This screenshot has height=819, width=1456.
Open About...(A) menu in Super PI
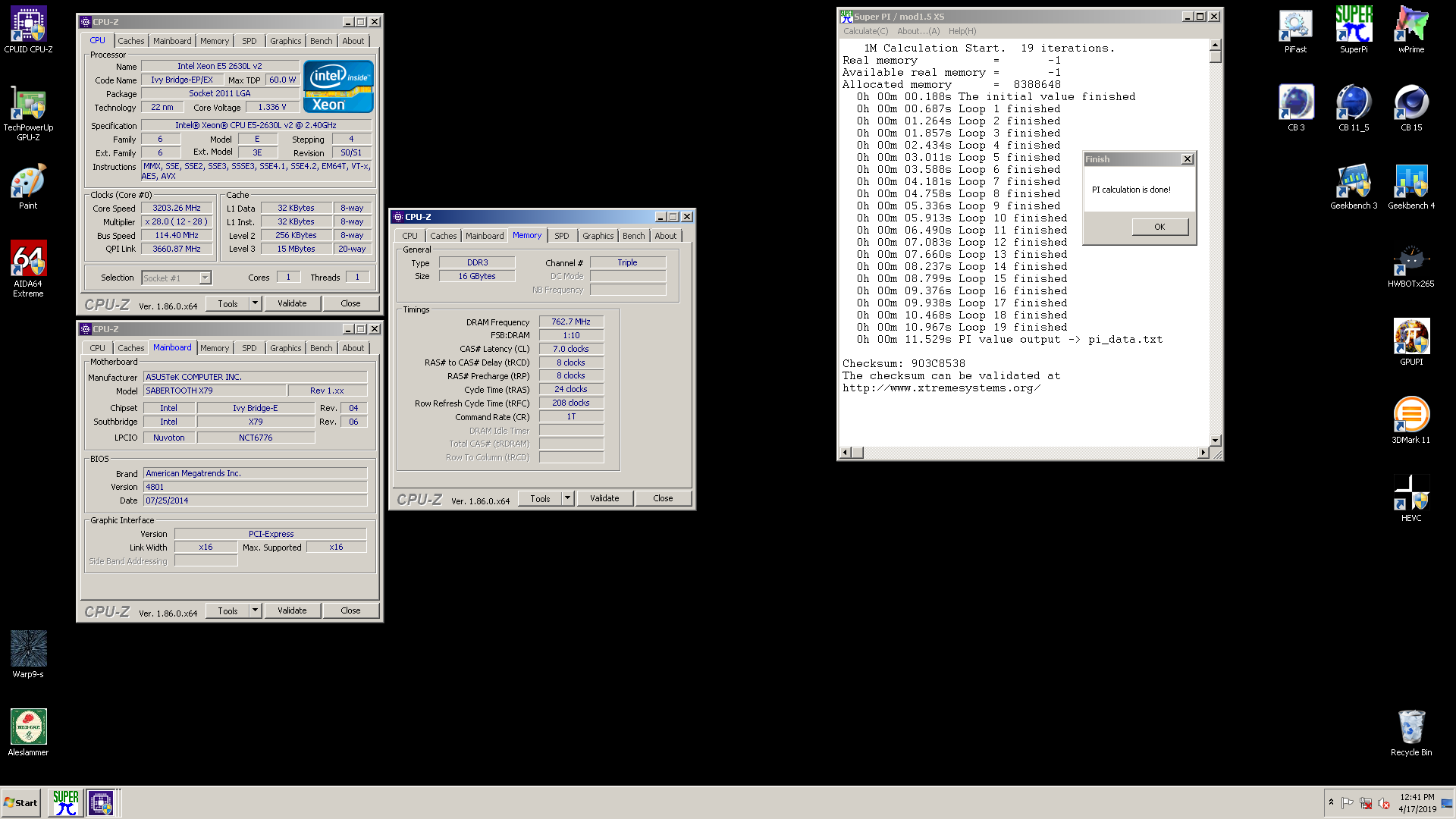pyautogui.click(x=918, y=31)
